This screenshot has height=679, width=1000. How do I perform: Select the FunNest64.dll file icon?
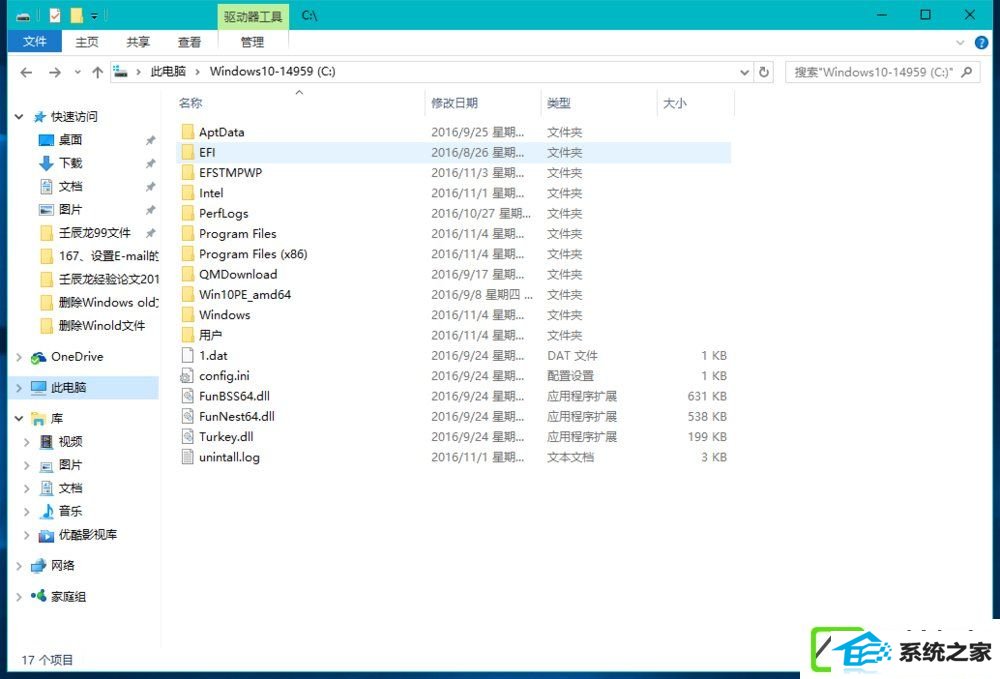tap(188, 417)
